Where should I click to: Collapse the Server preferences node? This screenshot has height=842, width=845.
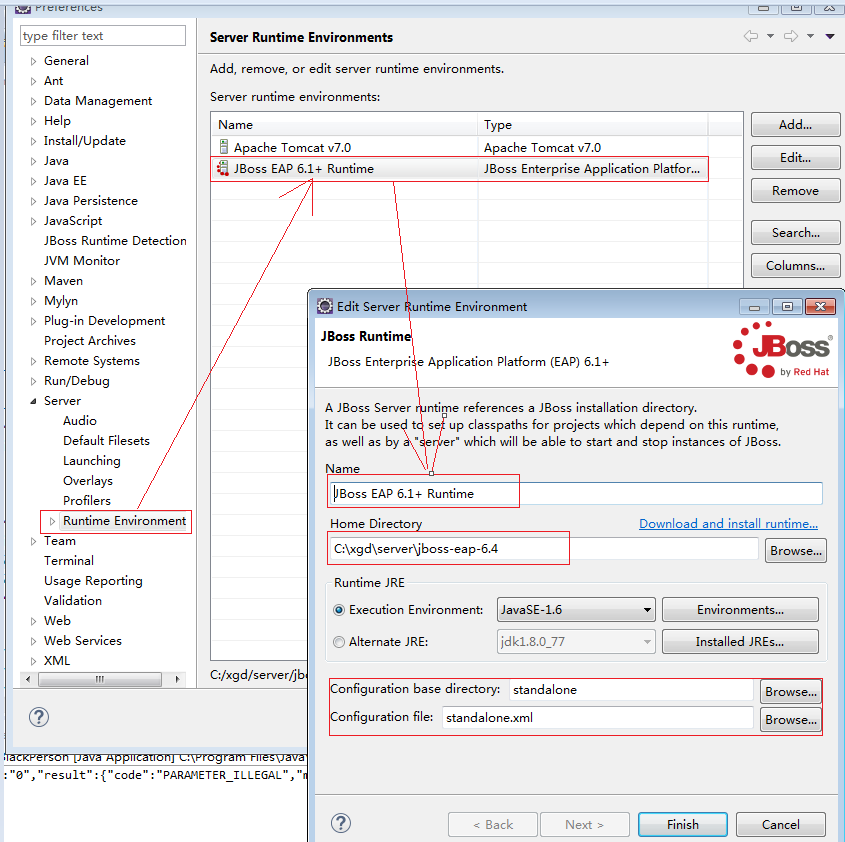point(33,401)
